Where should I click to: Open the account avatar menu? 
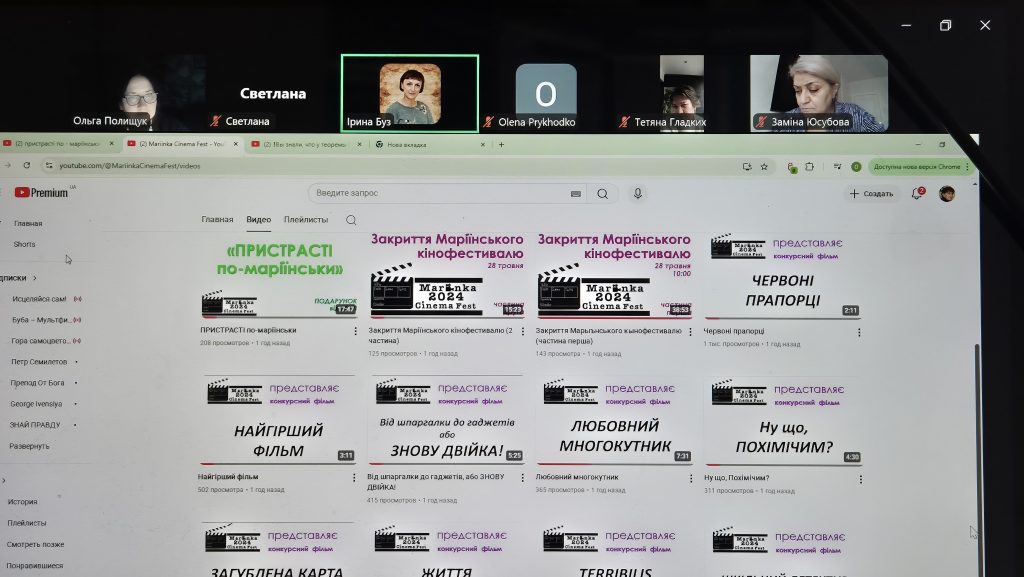click(946, 193)
